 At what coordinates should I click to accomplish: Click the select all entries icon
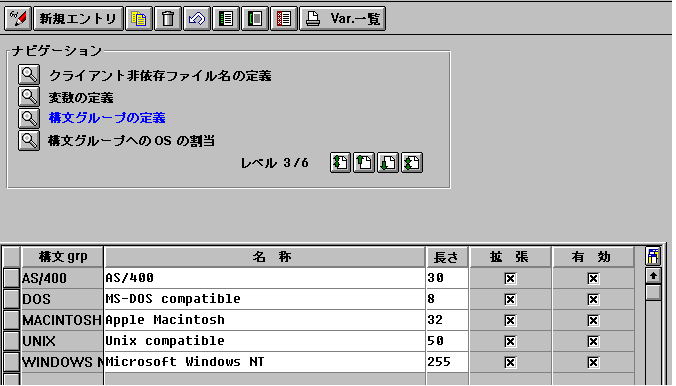(225, 19)
